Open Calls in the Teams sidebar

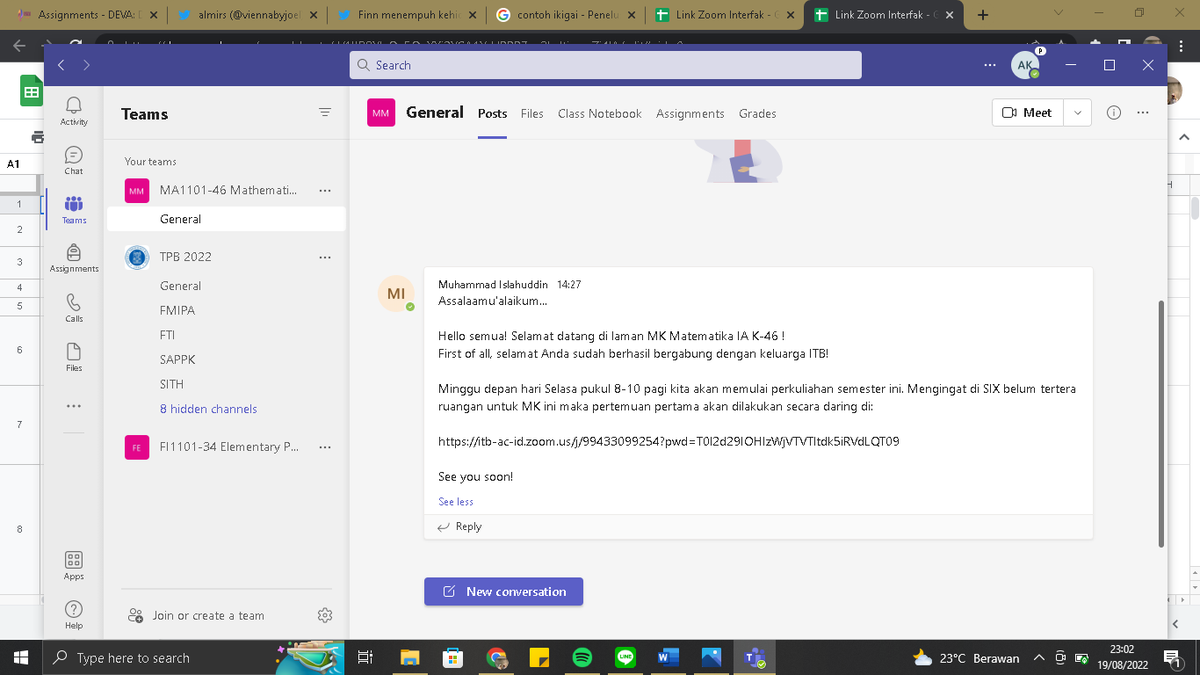[74, 307]
